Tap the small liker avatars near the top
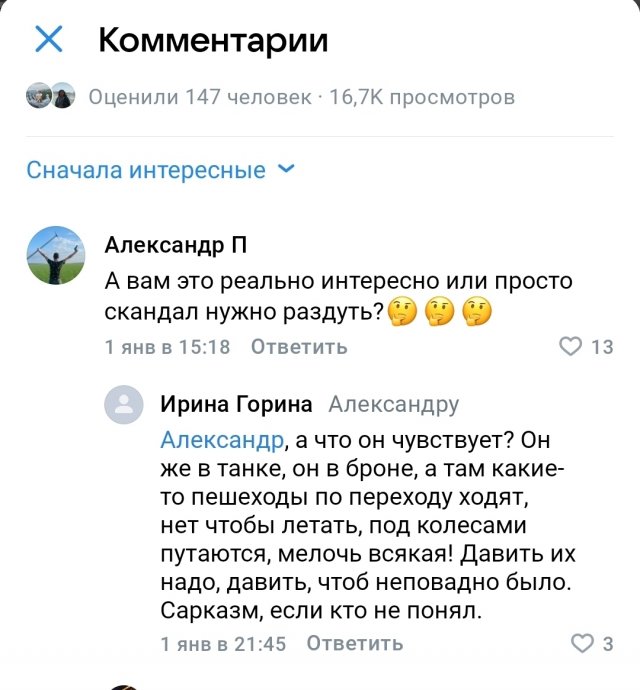 pos(51,97)
